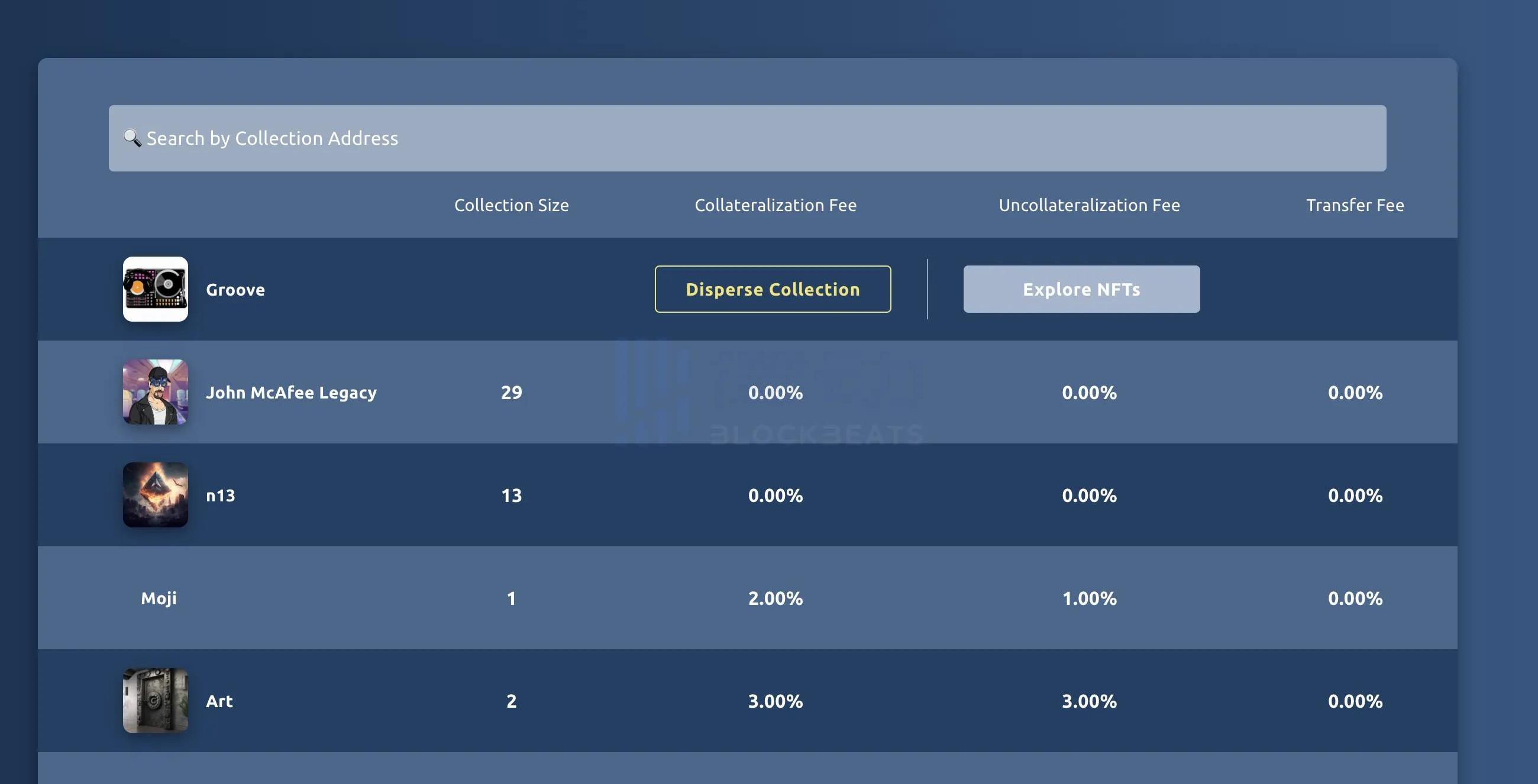
Task: Click Moji's 2.00% collateralization fee value
Action: 775,598
